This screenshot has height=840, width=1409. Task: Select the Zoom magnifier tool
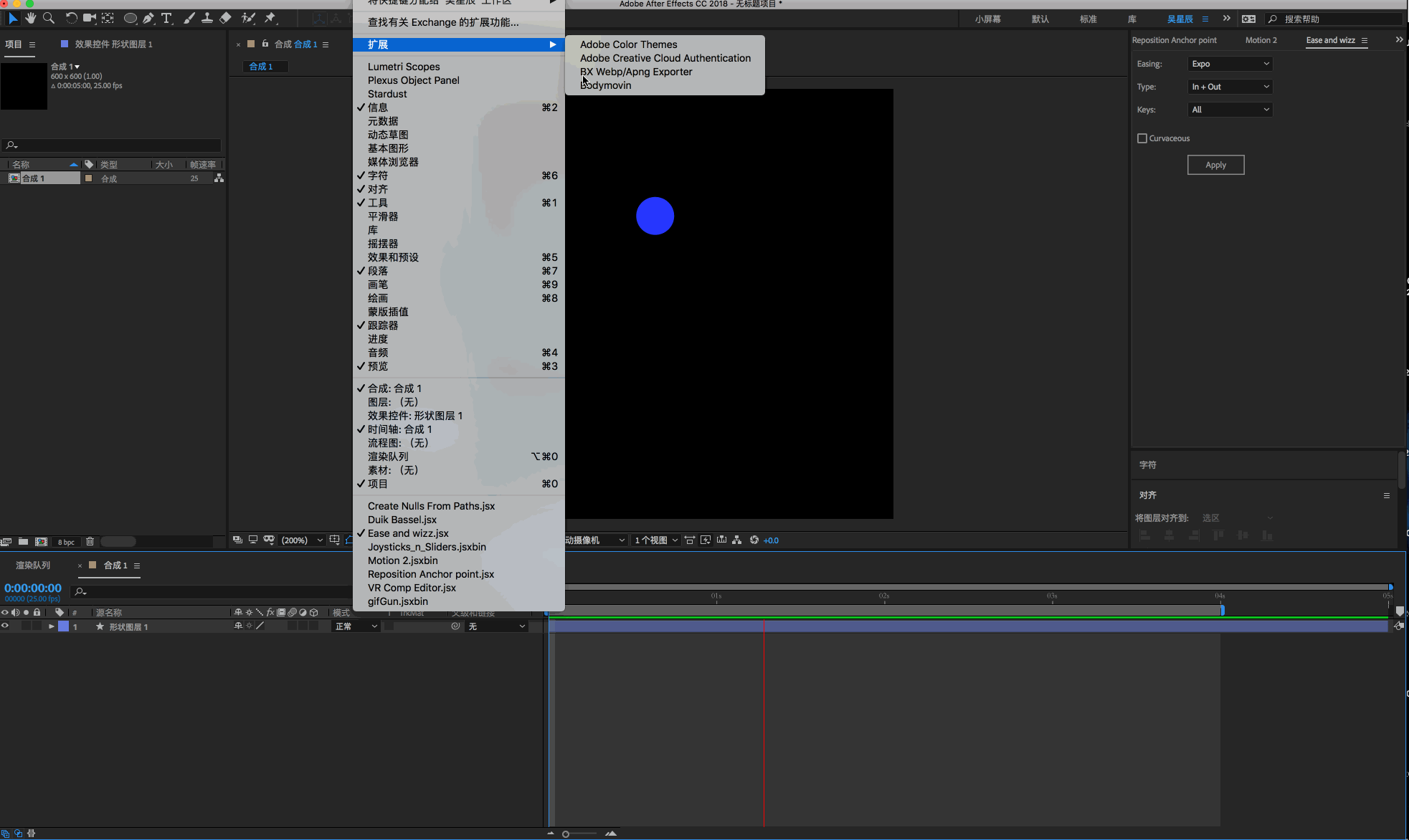tap(49, 18)
